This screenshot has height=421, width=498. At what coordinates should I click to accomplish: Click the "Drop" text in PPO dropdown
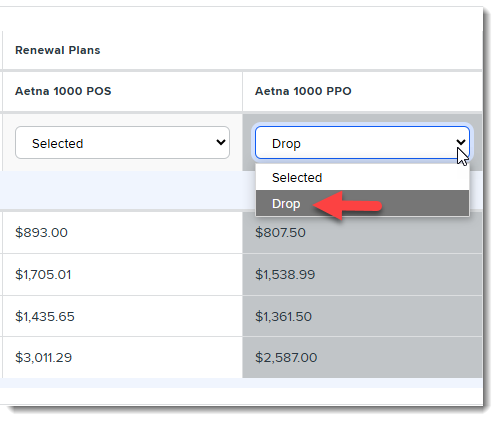coord(286,144)
